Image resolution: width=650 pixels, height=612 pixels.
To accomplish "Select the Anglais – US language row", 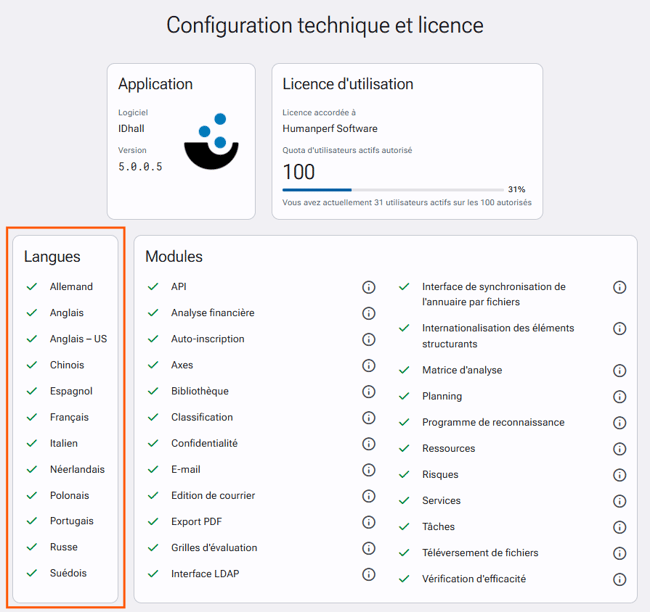I will point(66,339).
